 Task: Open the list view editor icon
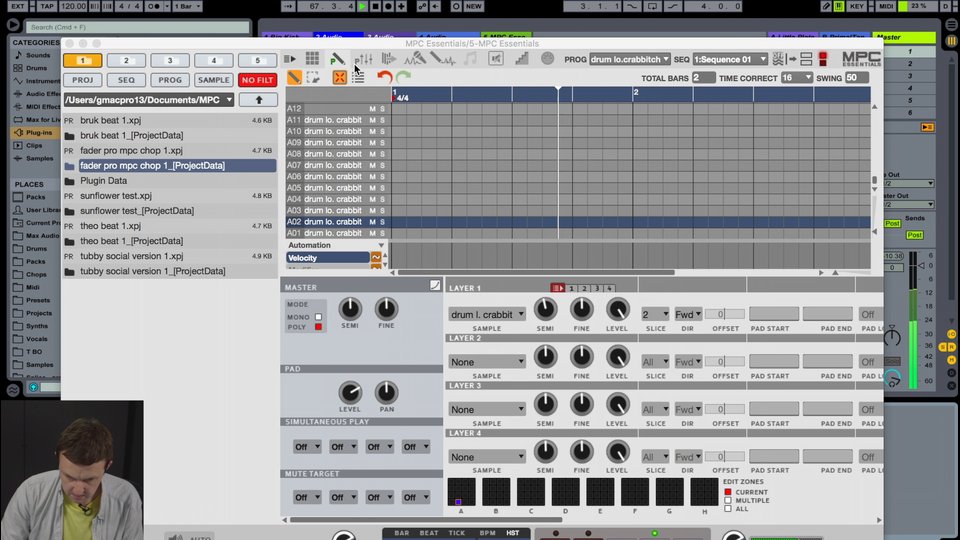coord(358,77)
